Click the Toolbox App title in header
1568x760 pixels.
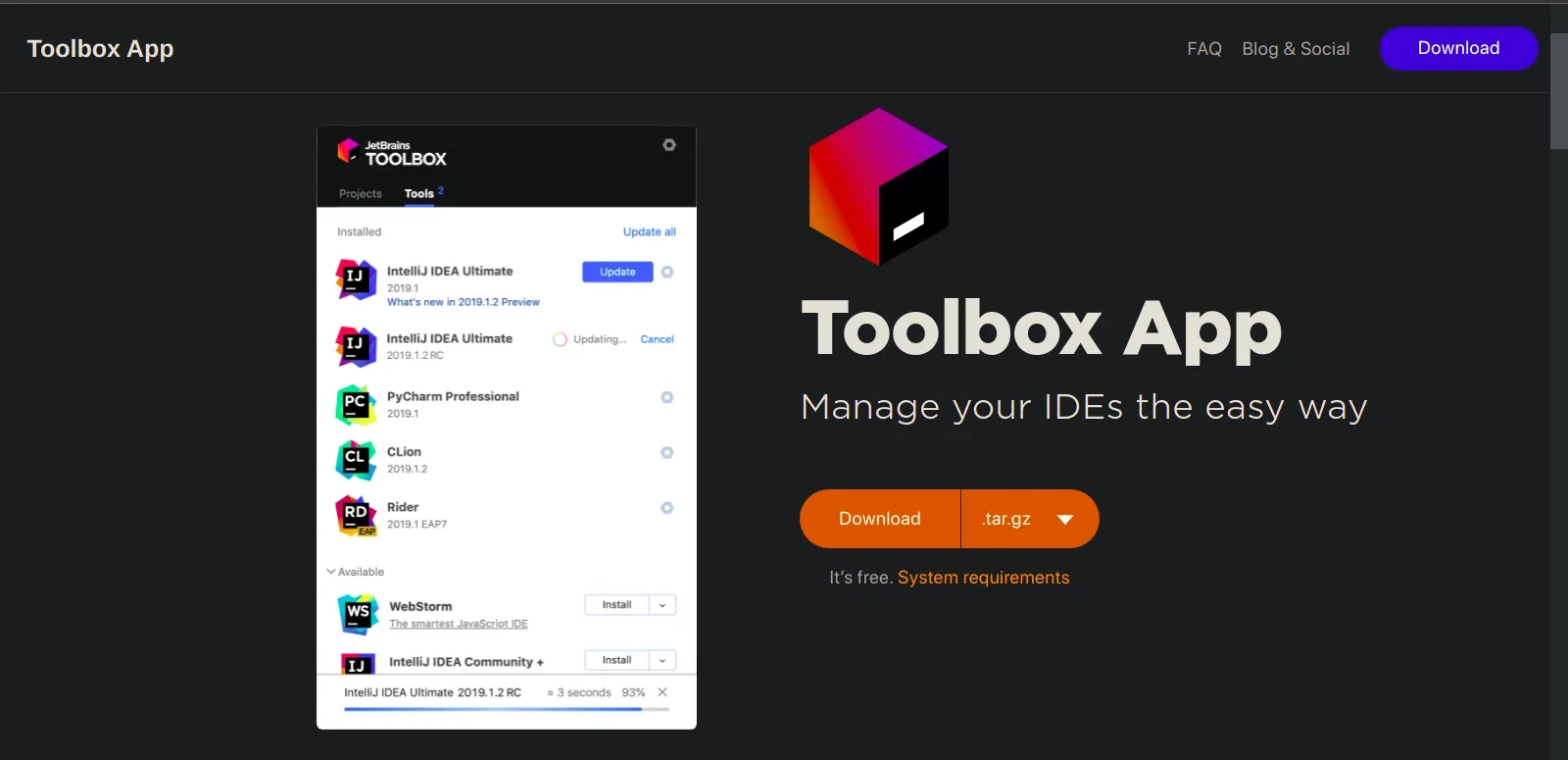click(100, 48)
